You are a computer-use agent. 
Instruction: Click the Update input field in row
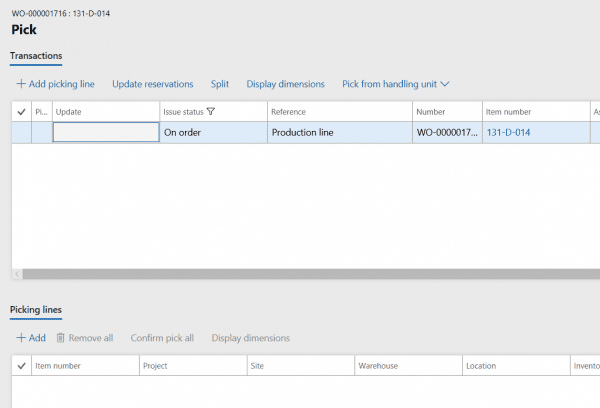click(105, 132)
